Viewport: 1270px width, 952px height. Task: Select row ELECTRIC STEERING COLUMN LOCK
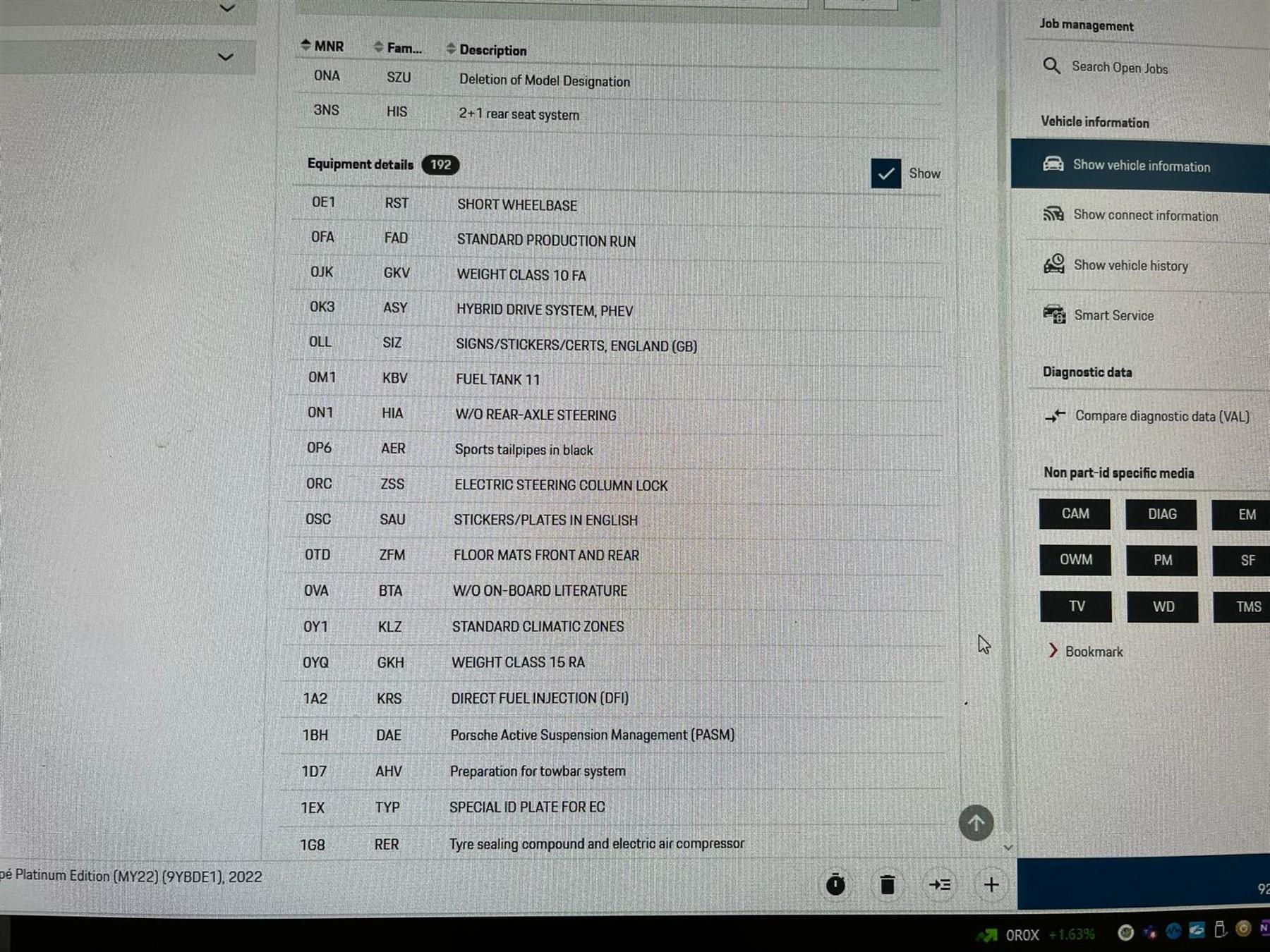pyautogui.click(x=614, y=484)
